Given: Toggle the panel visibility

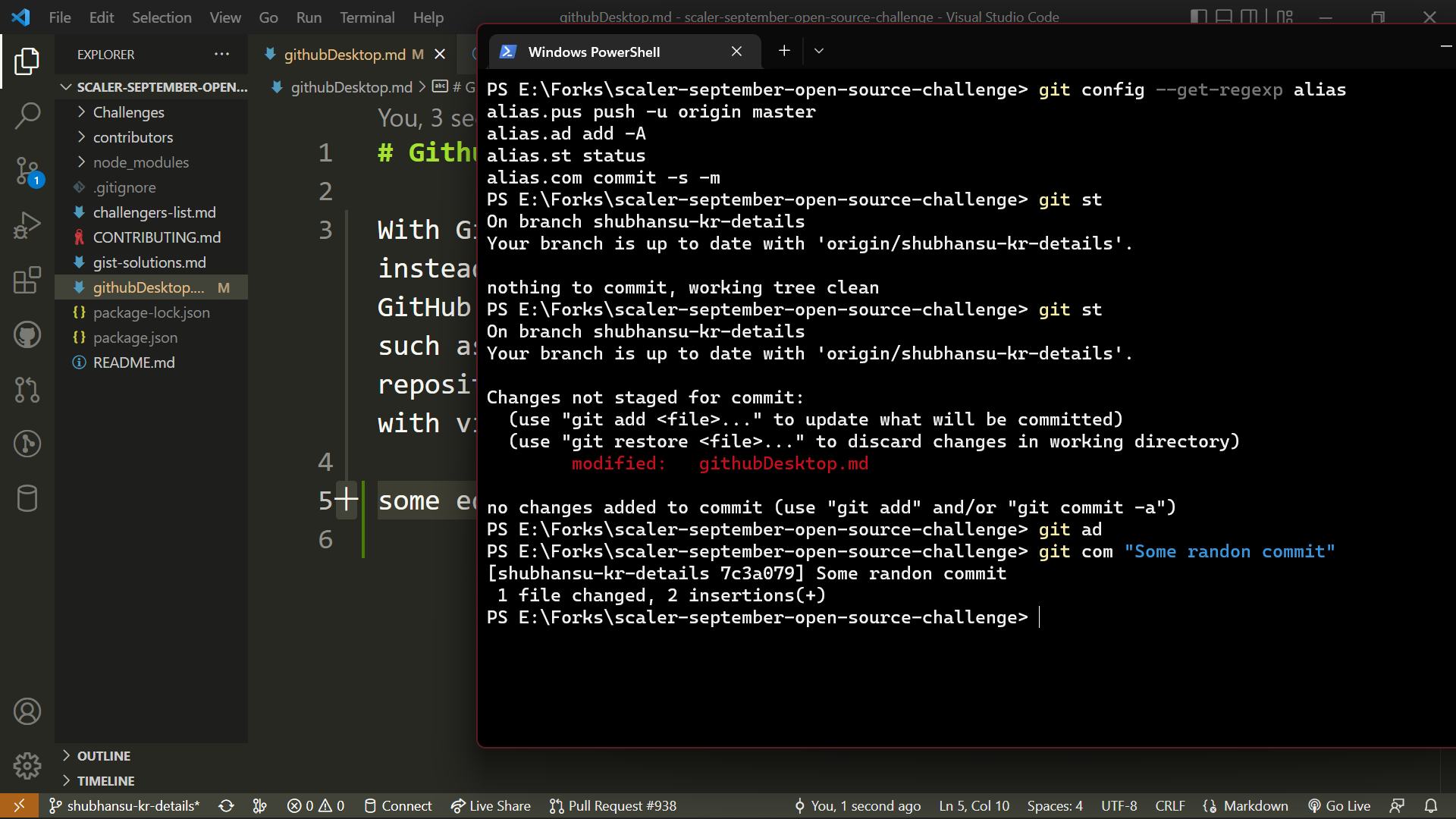Looking at the screenshot, I should [x=1223, y=15].
